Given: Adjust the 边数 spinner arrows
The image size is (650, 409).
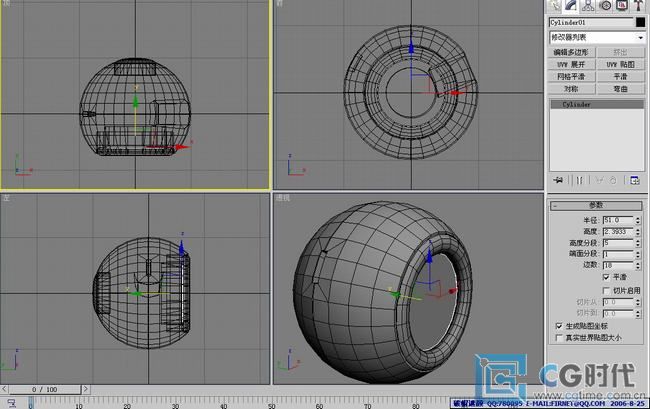Looking at the screenshot, I should [638, 265].
